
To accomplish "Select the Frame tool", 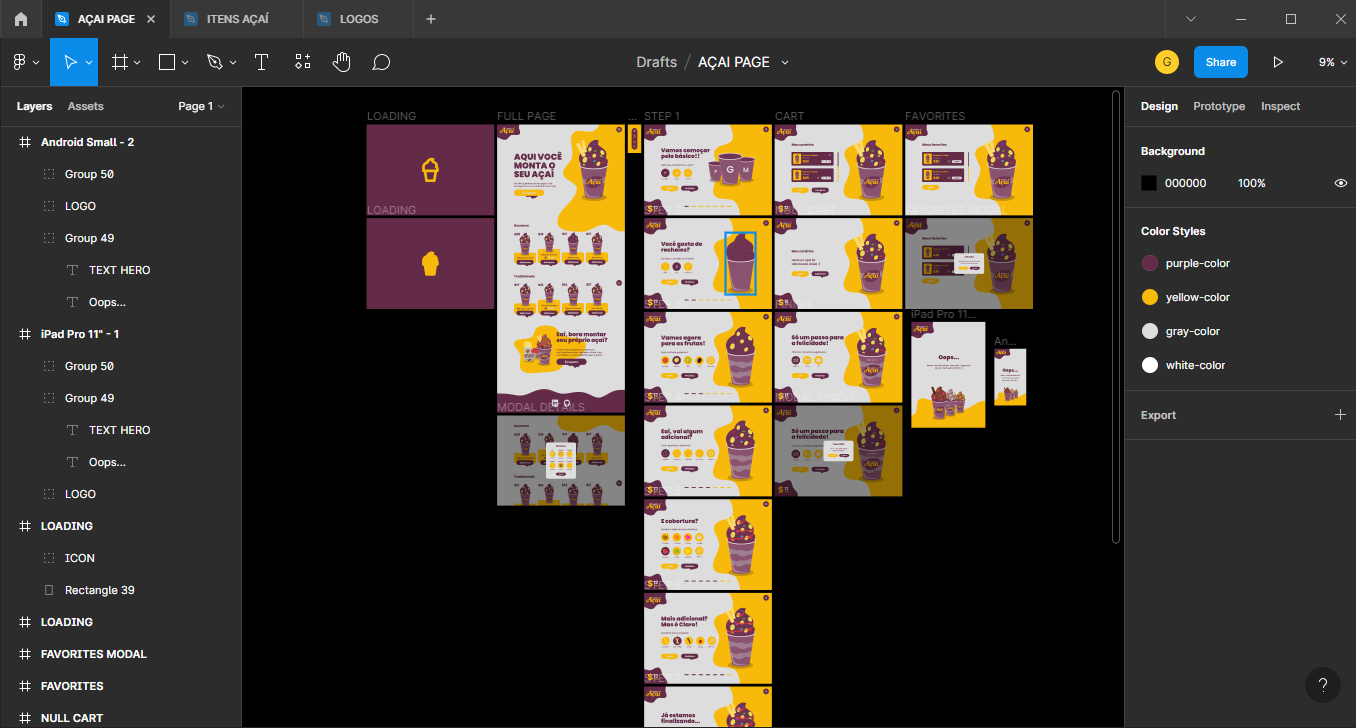I will coord(119,62).
